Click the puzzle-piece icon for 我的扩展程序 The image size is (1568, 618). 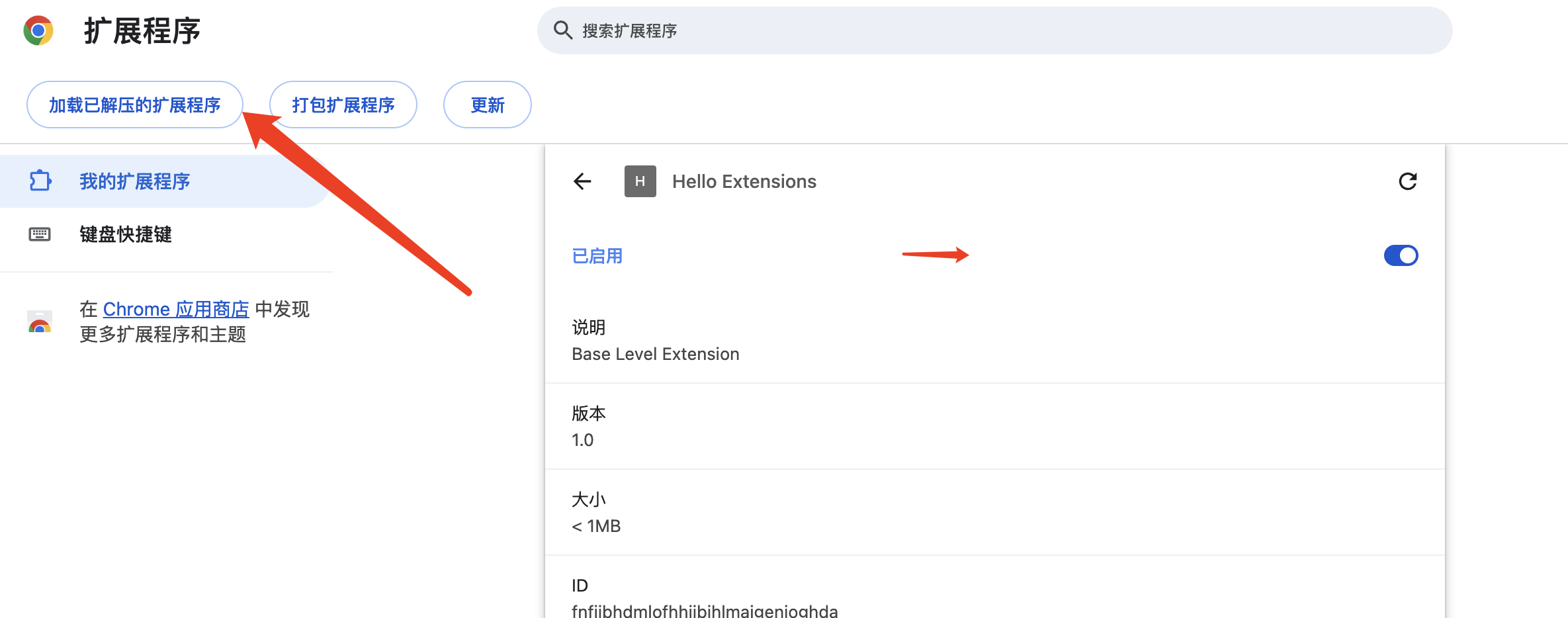coord(40,181)
